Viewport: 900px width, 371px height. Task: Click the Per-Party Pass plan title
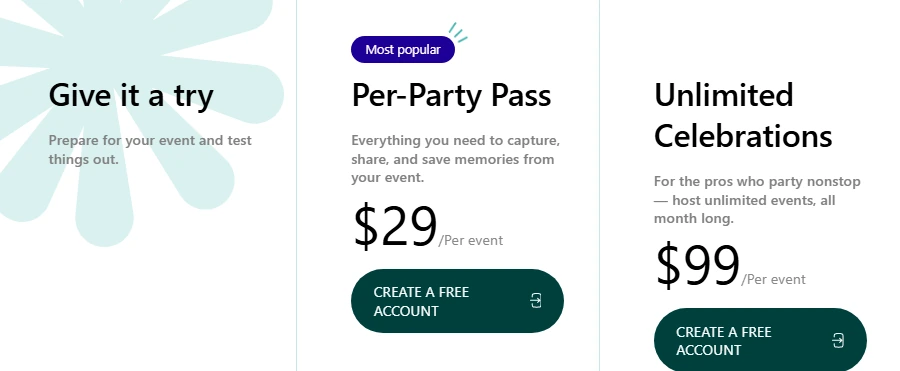[x=451, y=95]
